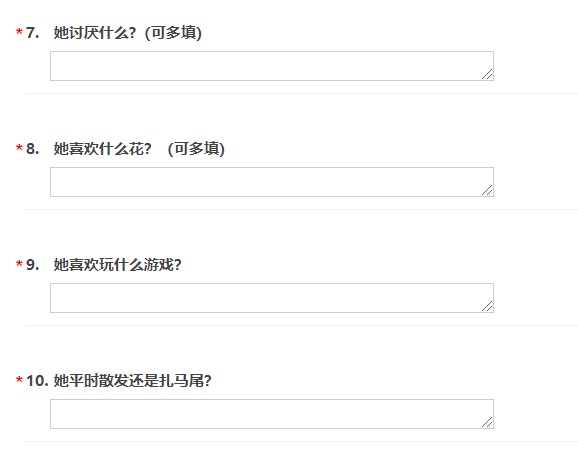Click the question title 她讨厌什么
Screen dimensions: 578x456
tap(95, 33)
